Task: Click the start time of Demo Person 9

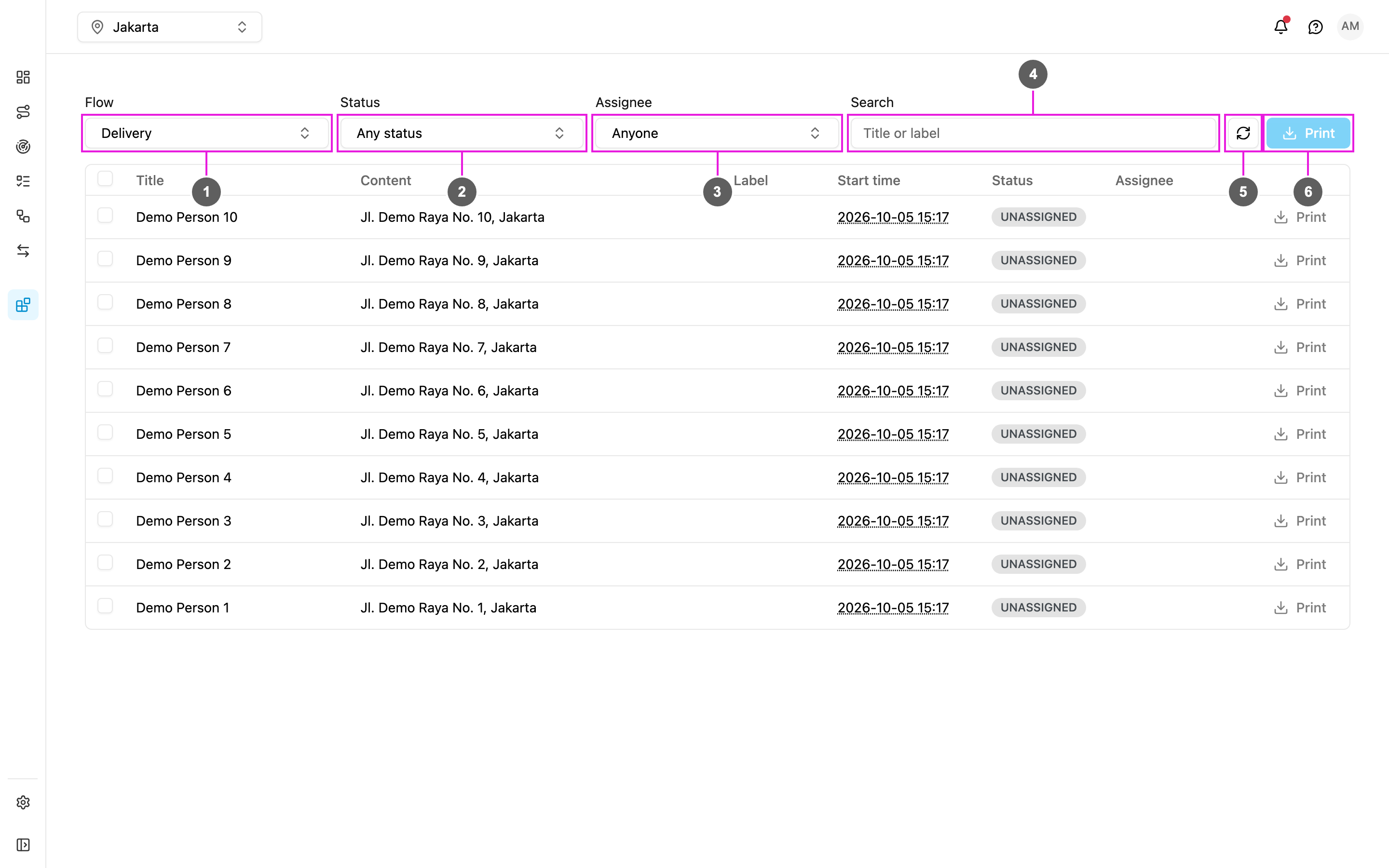Action: (893, 260)
